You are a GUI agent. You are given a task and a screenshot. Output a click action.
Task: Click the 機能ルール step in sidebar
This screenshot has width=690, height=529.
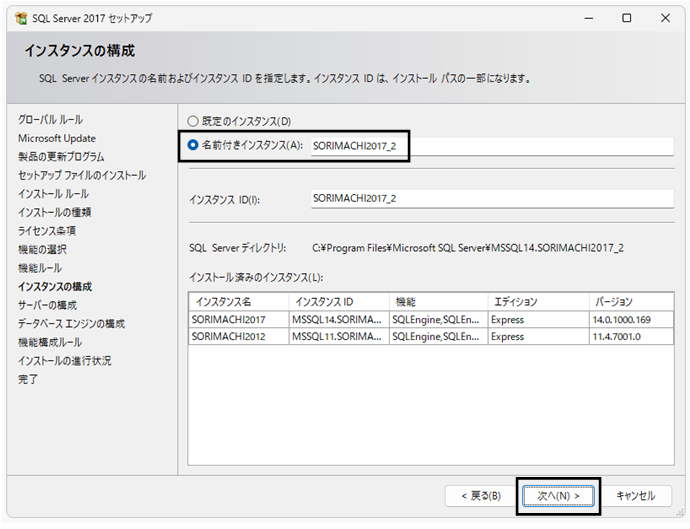coord(40,268)
